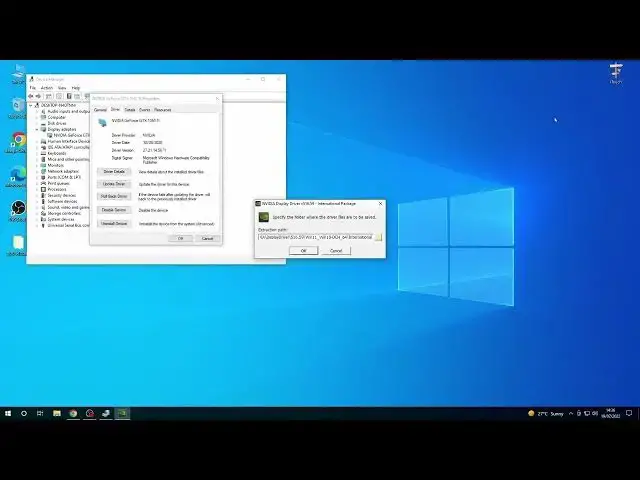Open the Action menu in Device Manager
640x480 pixels.
click(47, 88)
